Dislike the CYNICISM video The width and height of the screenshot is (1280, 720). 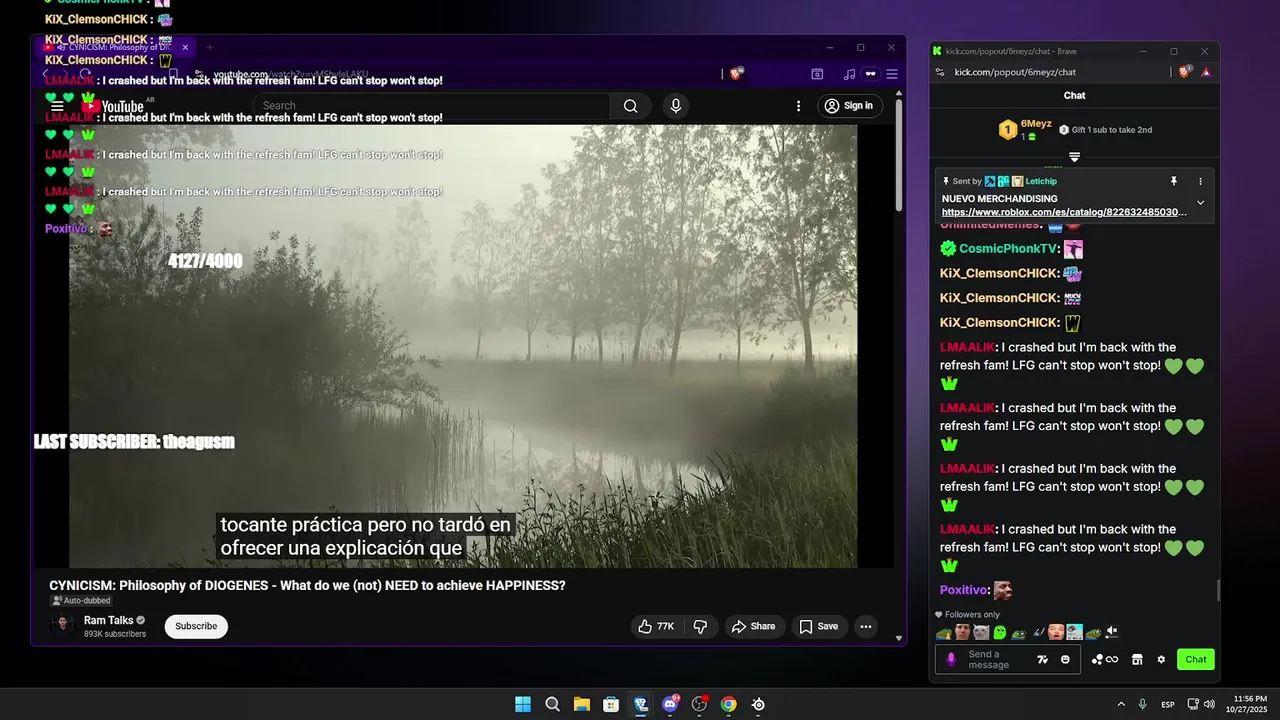point(700,626)
